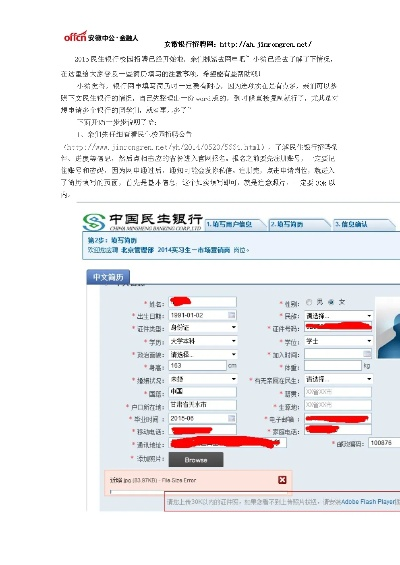Open the 政治面貌 dropdown
Screen dimensions: 400x565
tap(203, 355)
